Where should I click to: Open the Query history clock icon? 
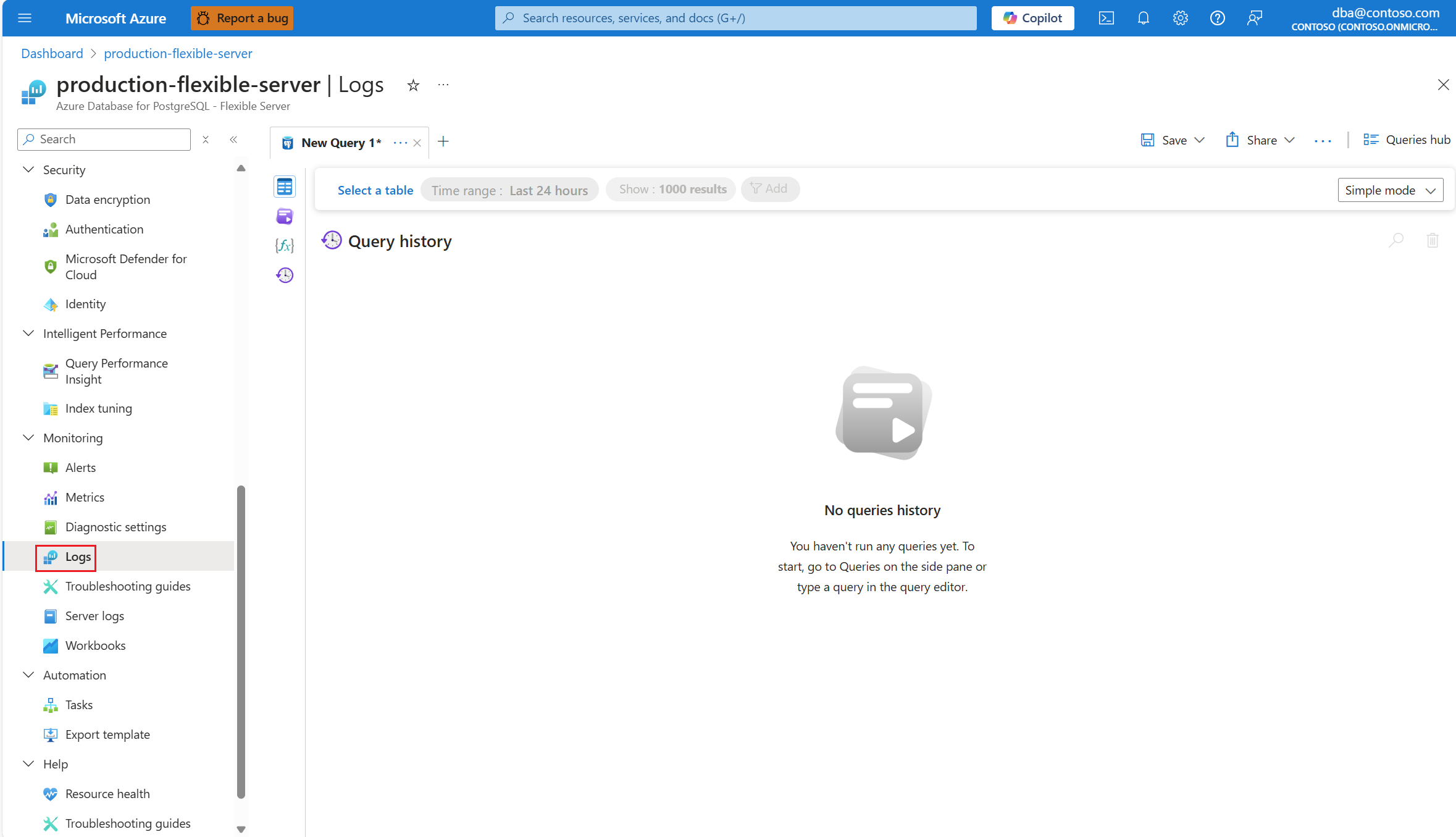click(x=285, y=275)
